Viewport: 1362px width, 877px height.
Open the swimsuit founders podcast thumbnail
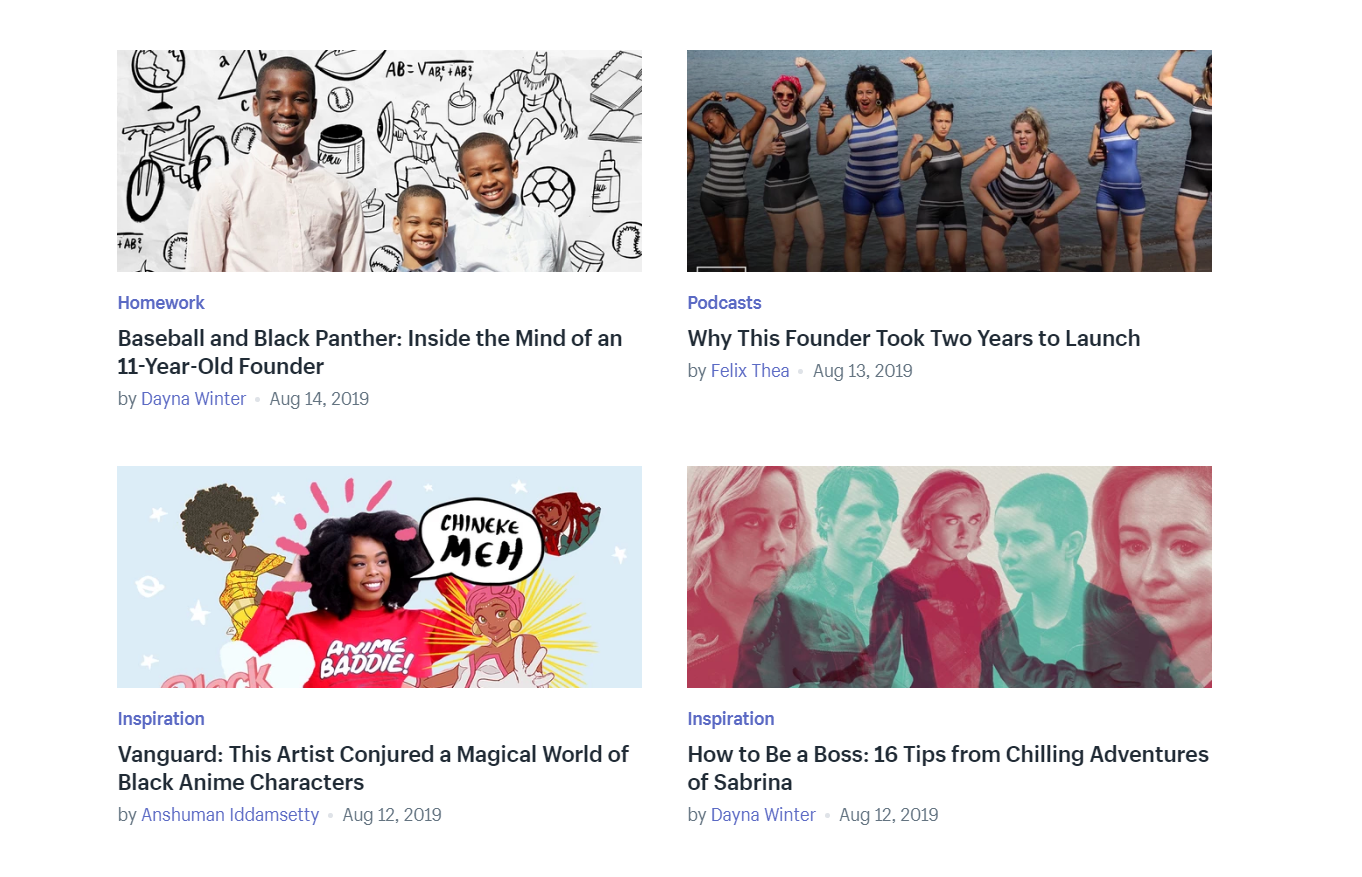point(949,161)
